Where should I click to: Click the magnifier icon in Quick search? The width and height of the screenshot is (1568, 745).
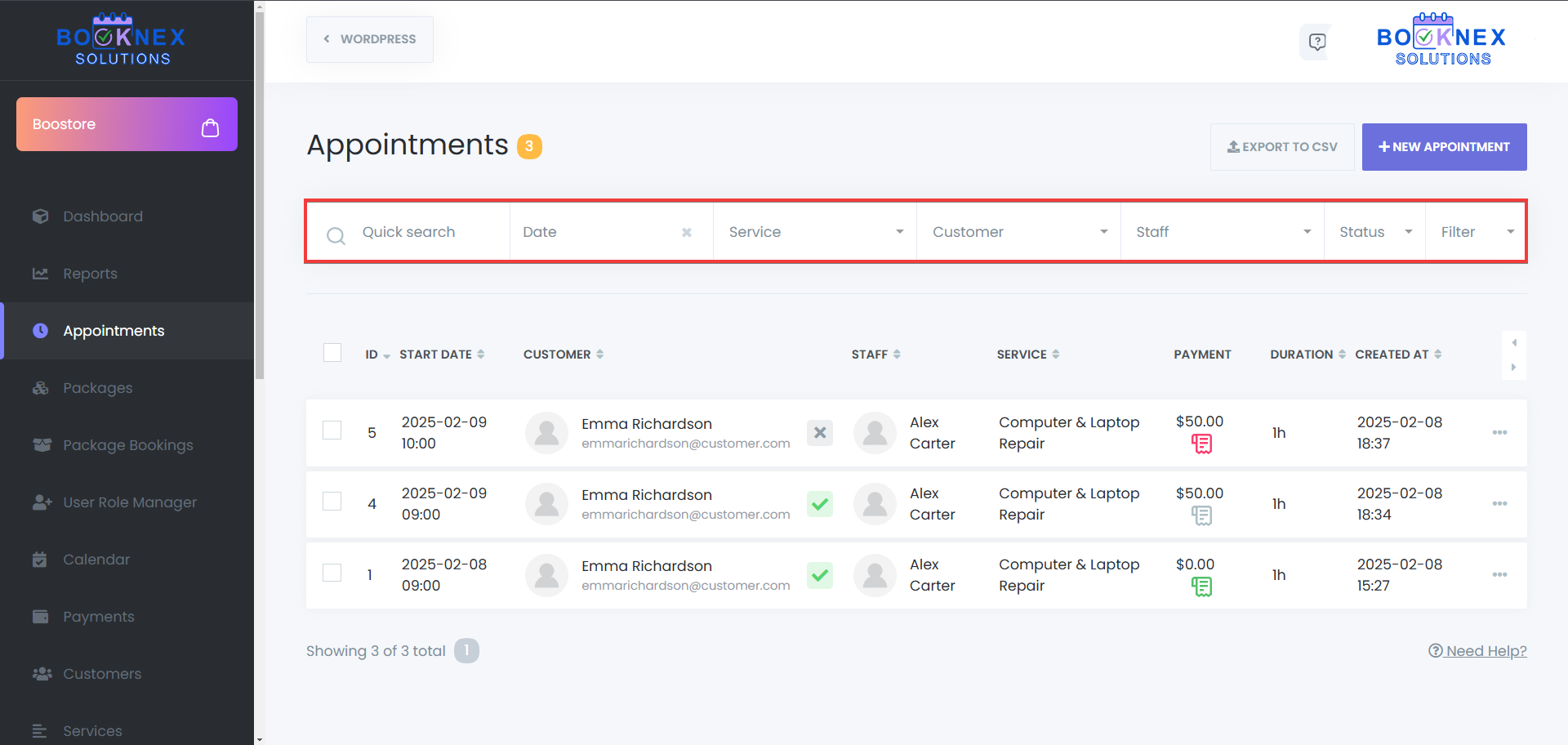tap(336, 235)
